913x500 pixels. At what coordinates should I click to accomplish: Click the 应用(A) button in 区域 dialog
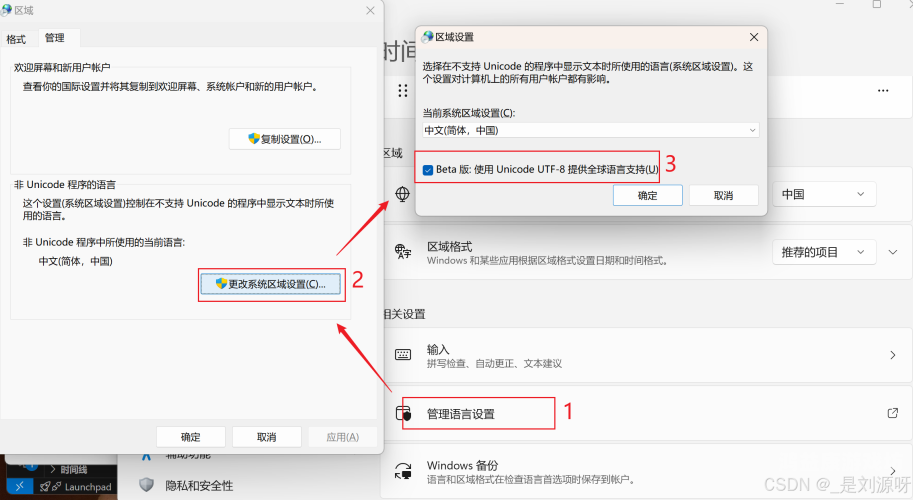tap(342, 437)
